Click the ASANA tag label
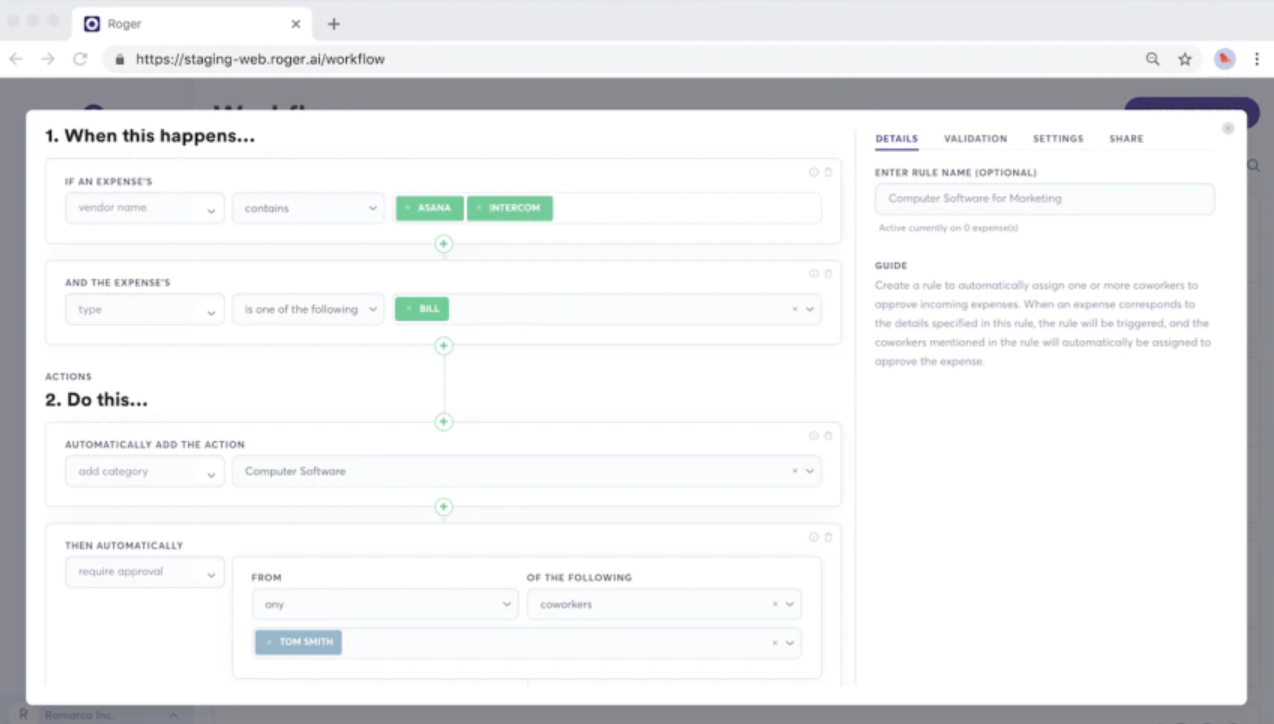 (434, 208)
